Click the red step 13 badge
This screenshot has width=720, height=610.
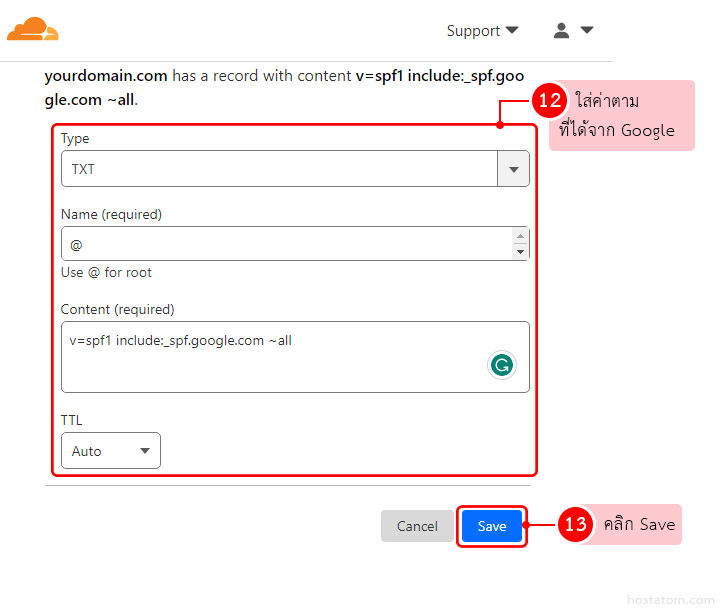(575, 525)
